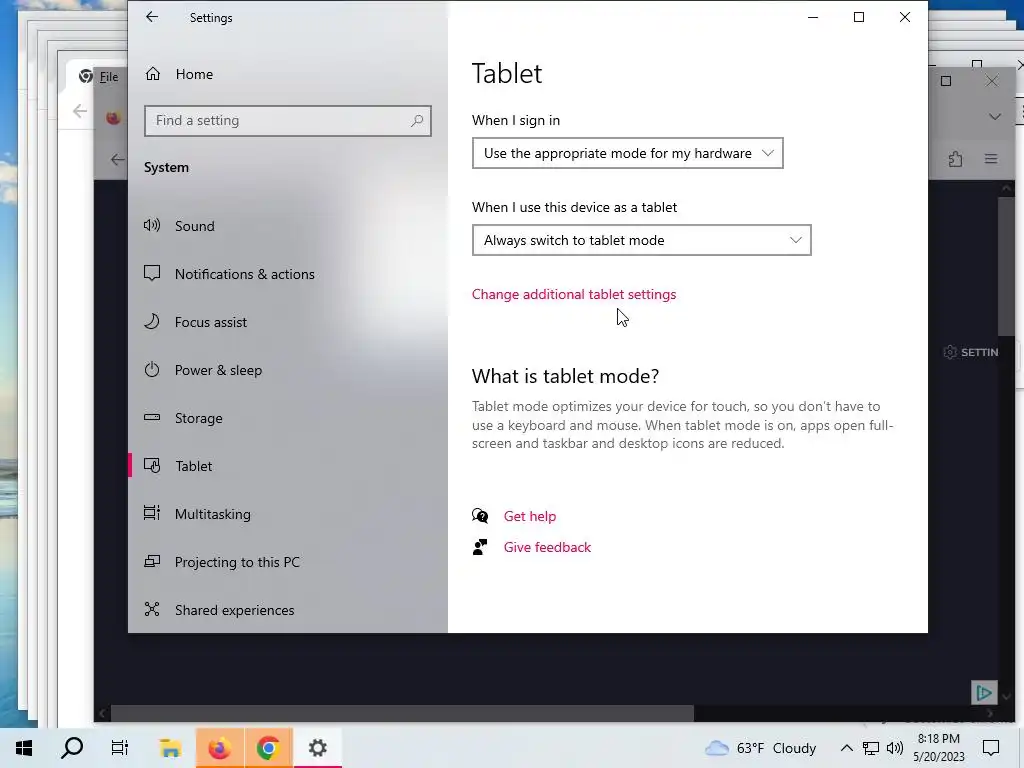Click the Projecting to this PC icon
The height and width of the screenshot is (768, 1024).
(x=152, y=561)
